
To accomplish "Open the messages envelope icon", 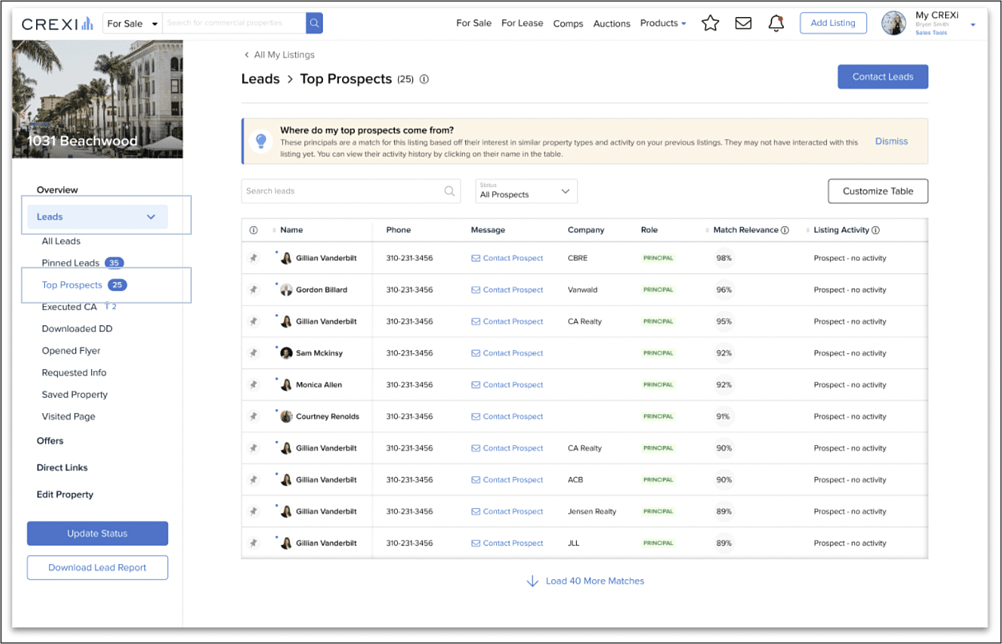I will click(743, 22).
